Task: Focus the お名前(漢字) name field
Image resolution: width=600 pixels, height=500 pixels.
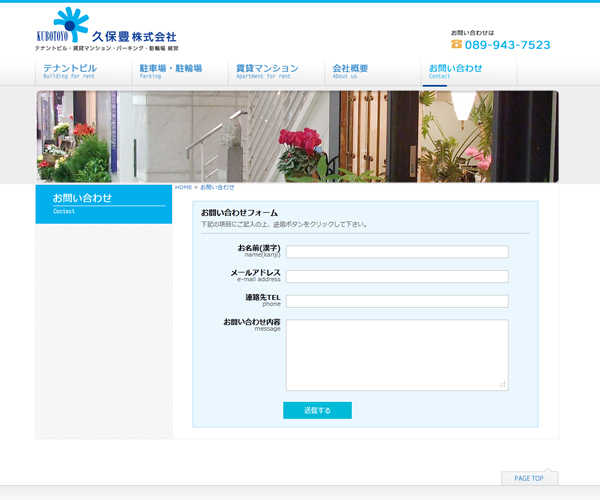Action: [397, 252]
